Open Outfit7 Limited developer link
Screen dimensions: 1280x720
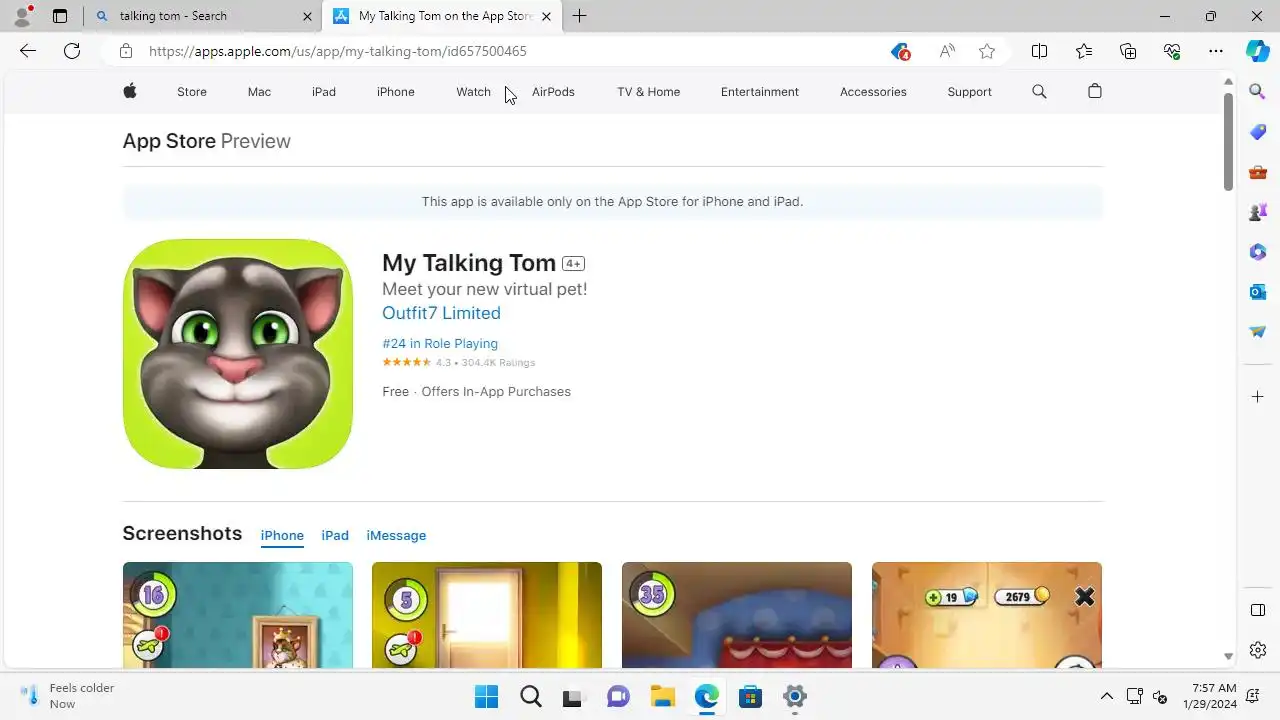pyautogui.click(x=441, y=313)
